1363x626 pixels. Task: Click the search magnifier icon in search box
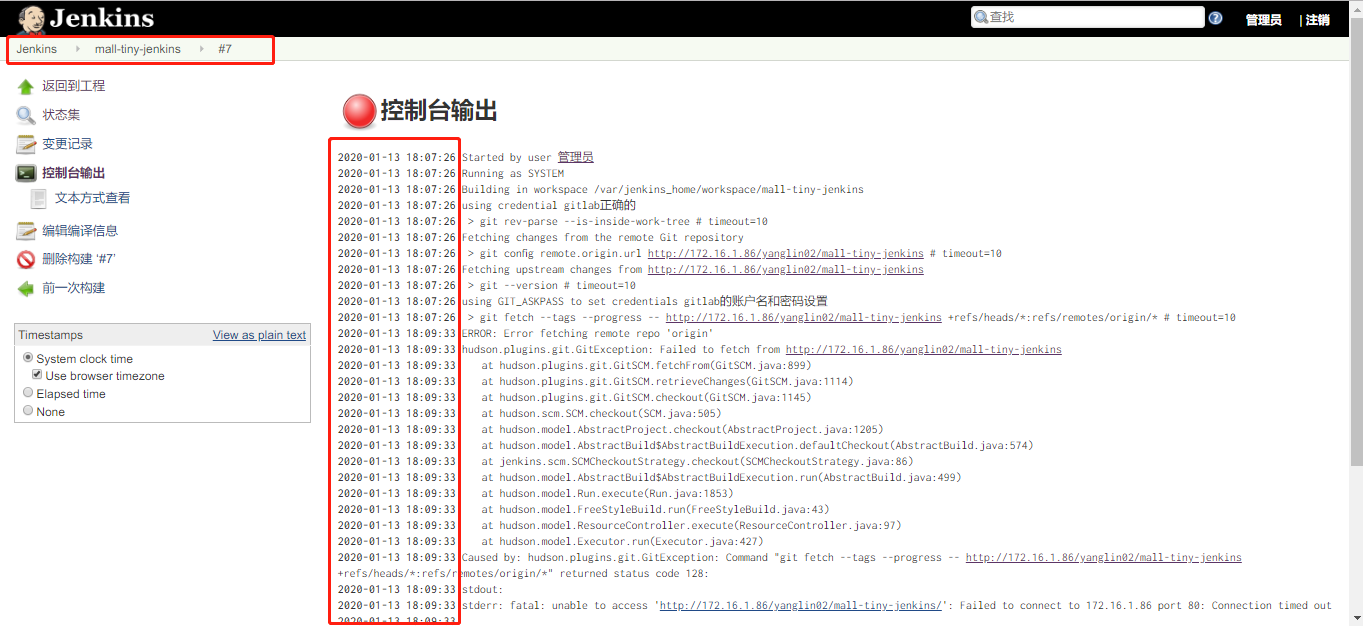pos(981,17)
